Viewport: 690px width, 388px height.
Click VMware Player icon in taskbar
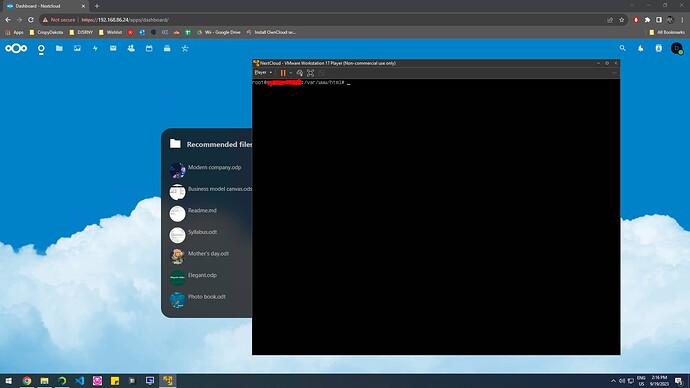pos(168,381)
